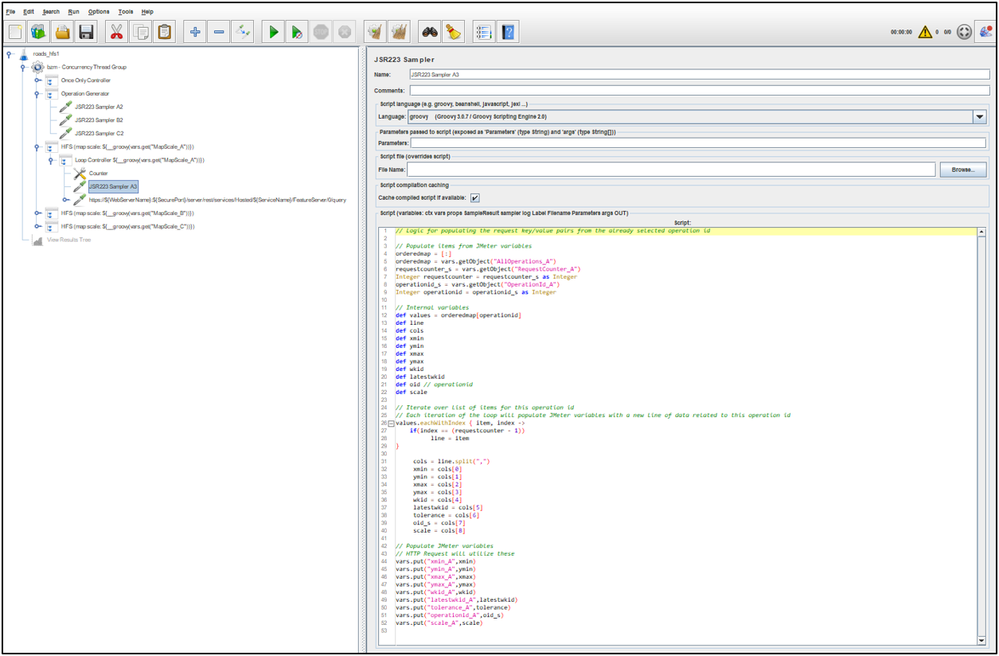Click the binoculars Search icon
This screenshot has width=999, height=656.
click(428, 32)
